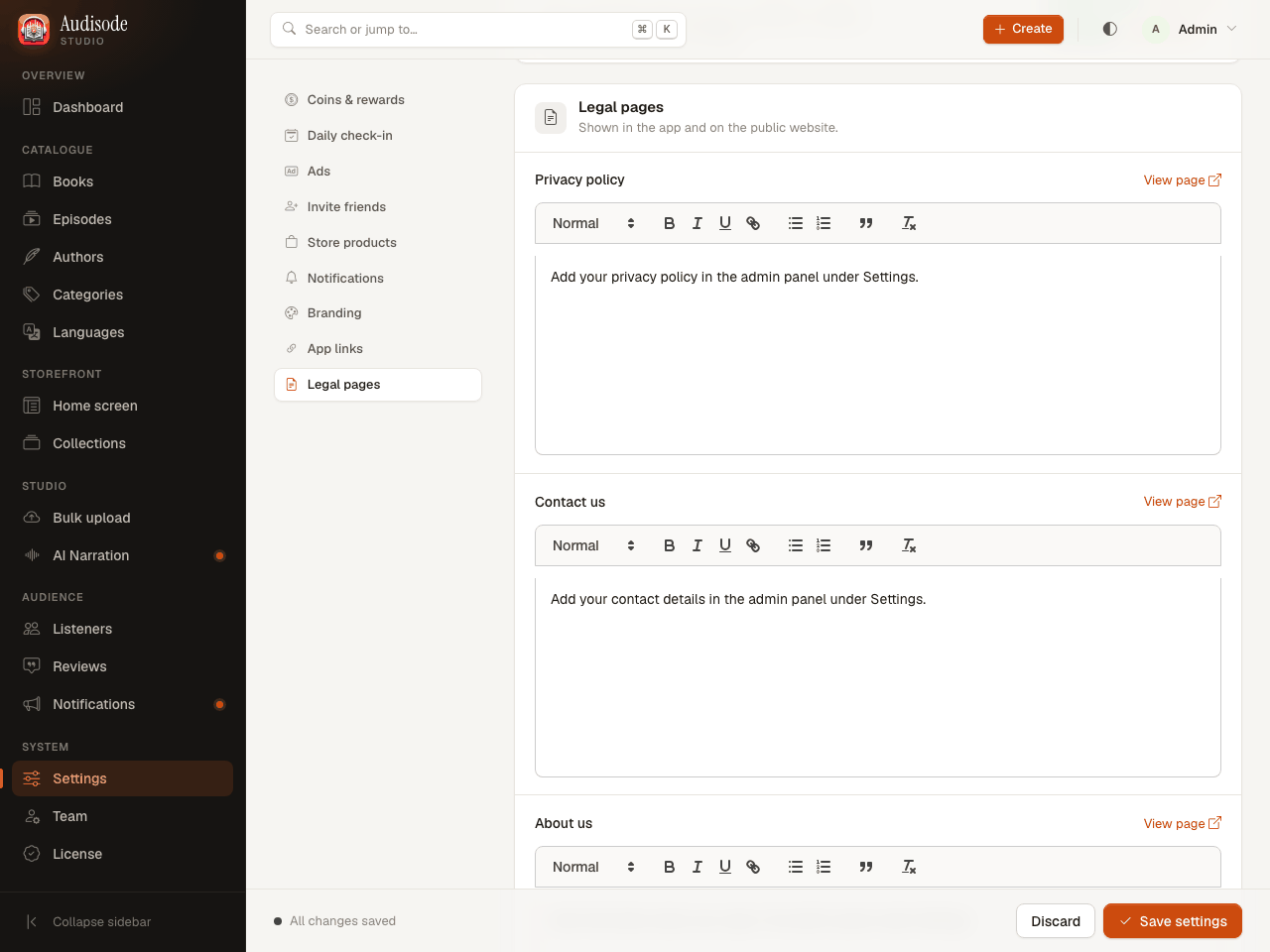Open Coins & rewards settings

click(x=378, y=100)
